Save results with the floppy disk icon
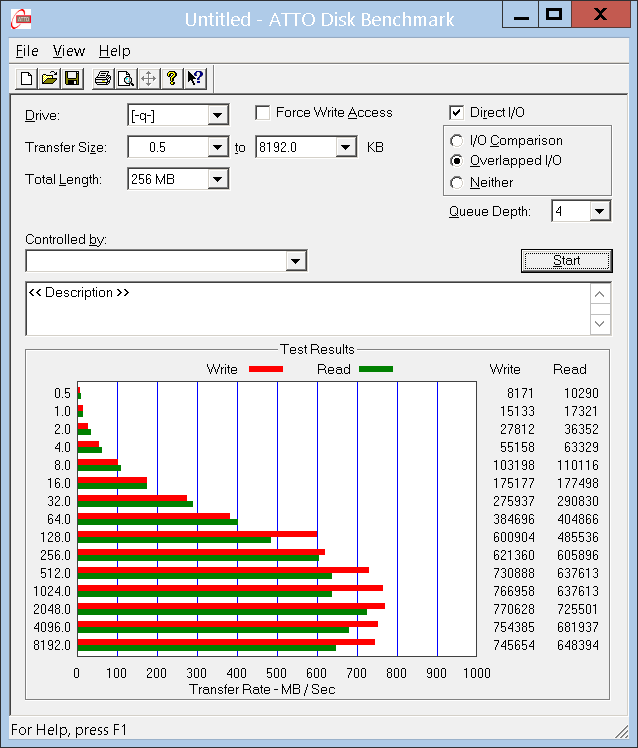638x748 pixels. (71, 78)
